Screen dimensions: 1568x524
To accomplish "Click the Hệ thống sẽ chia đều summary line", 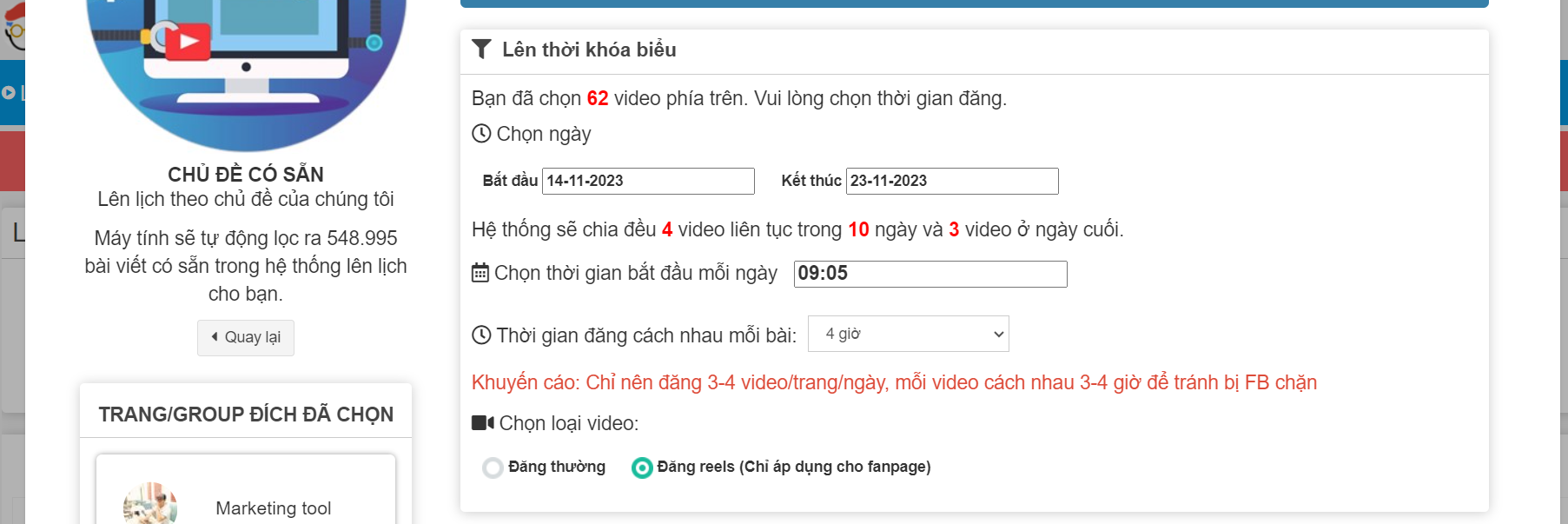I will tap(797, 229).
